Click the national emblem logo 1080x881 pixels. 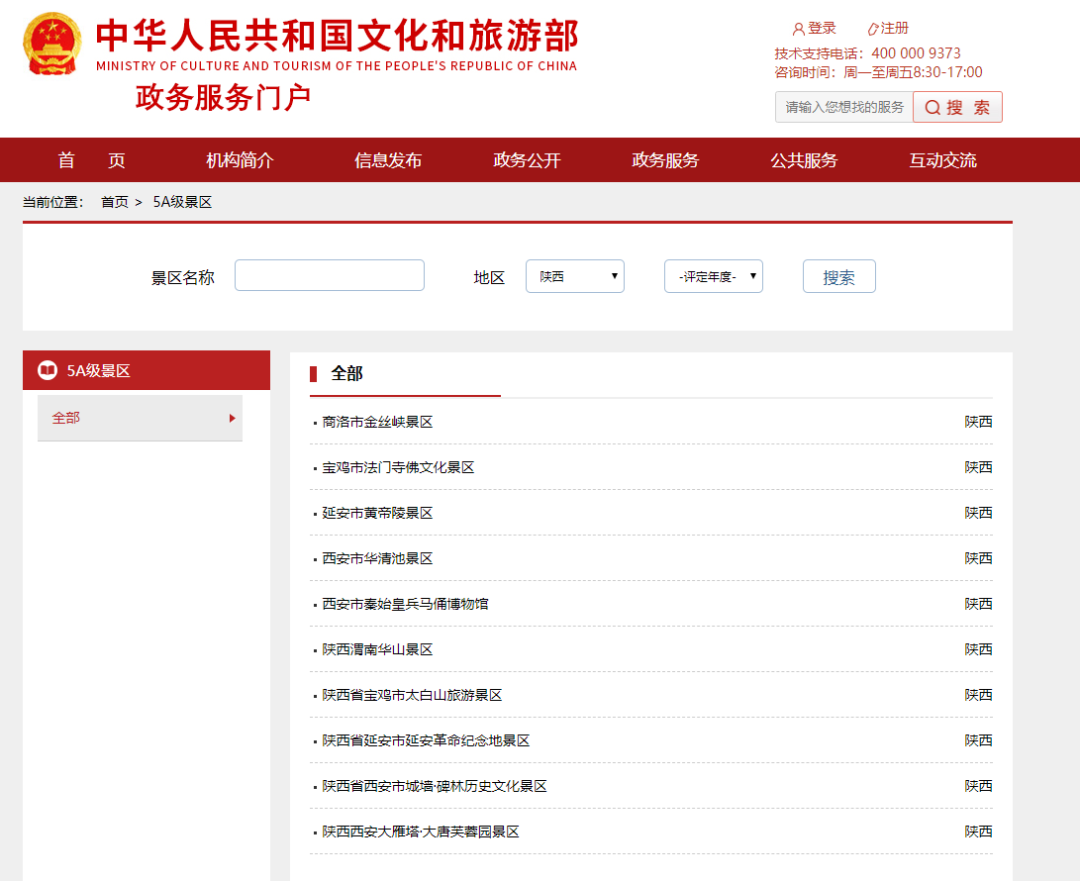tap(53, 45)
